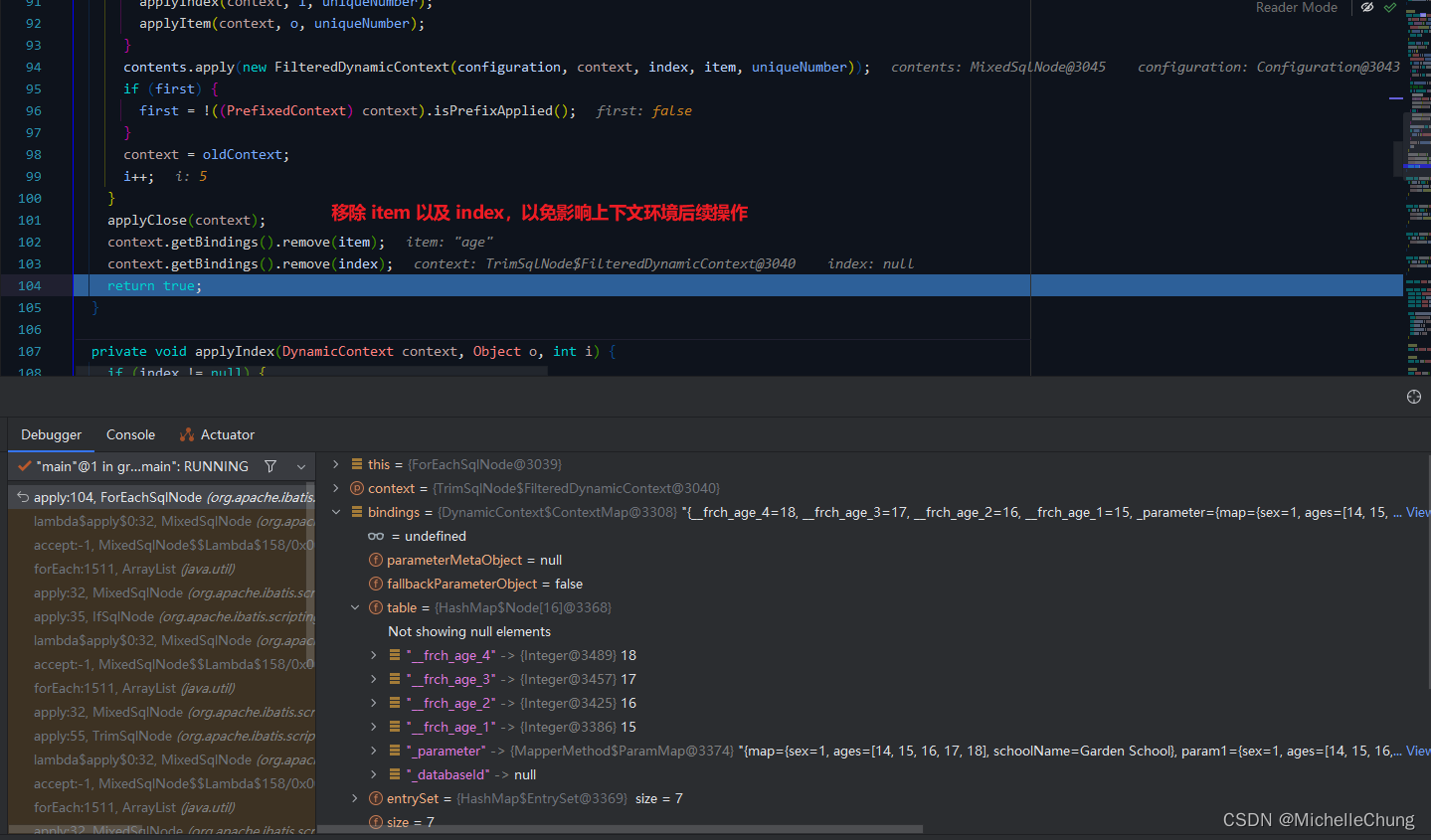
Task: Select frame forEach:1511, ArrayList at top
Action: tap(162, 569)
